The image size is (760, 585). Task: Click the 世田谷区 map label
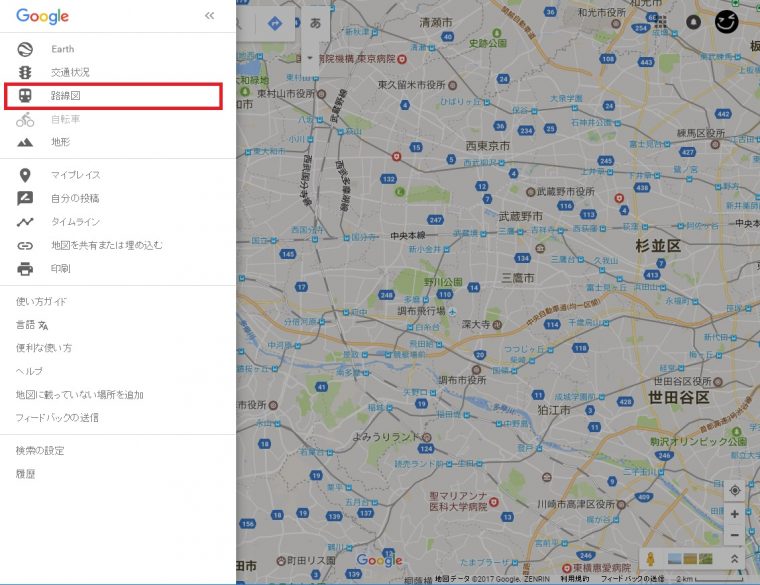679,398
